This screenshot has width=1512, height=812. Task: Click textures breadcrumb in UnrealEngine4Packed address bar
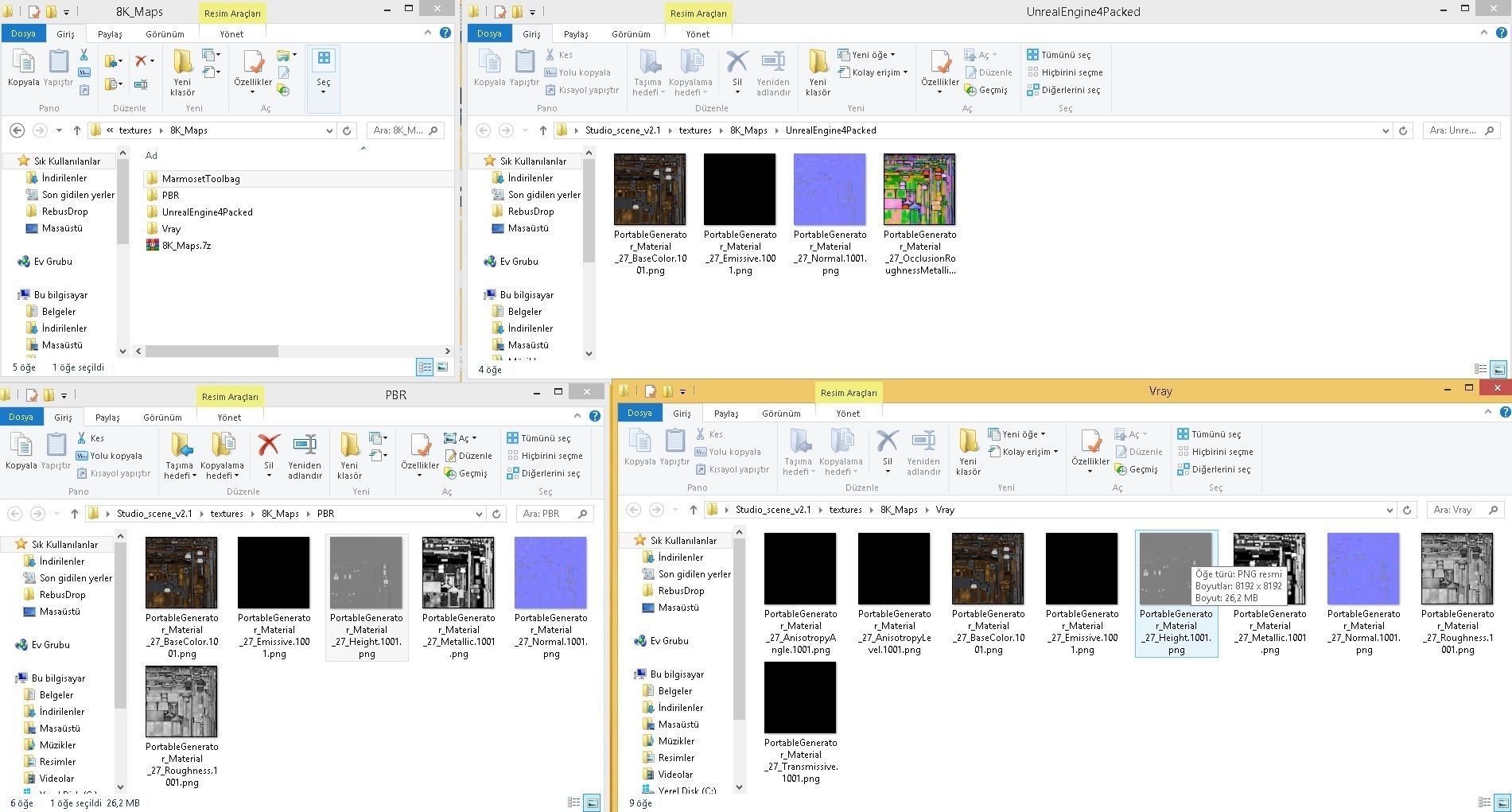click(695, 130)
